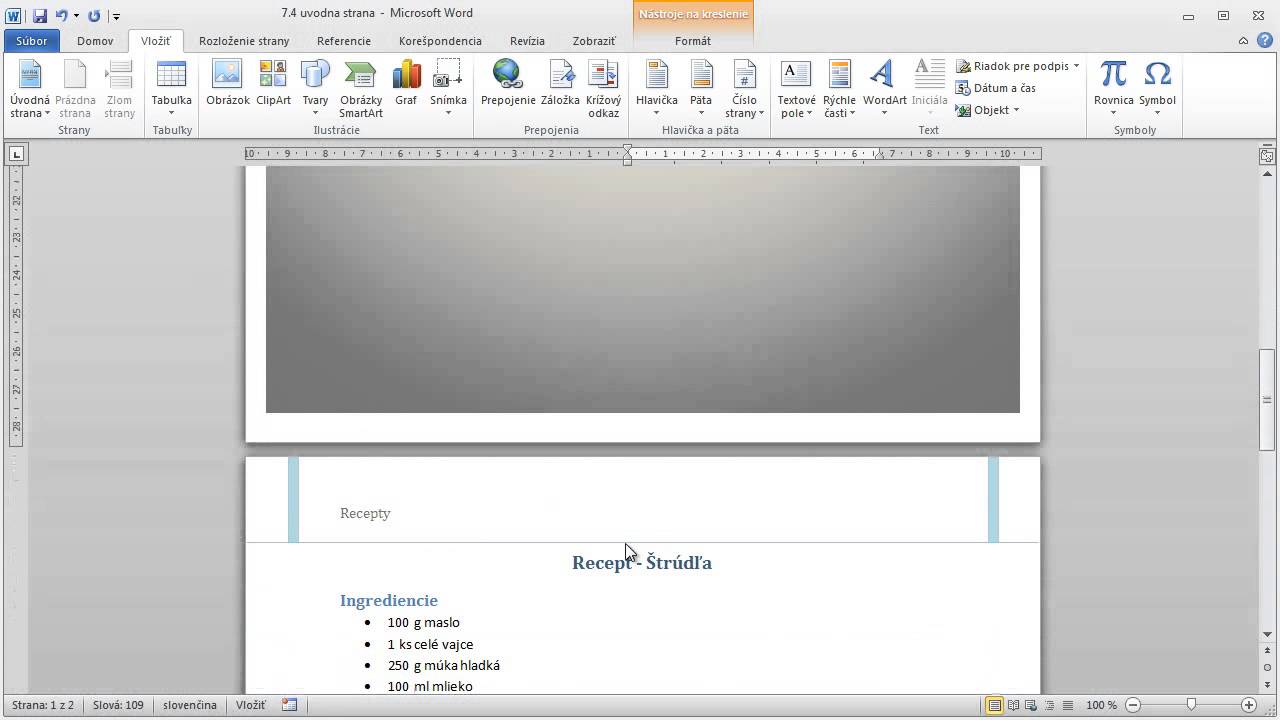
Task: Click the vertical scrollbar thumb
Action: click(x=1267, y=399)
